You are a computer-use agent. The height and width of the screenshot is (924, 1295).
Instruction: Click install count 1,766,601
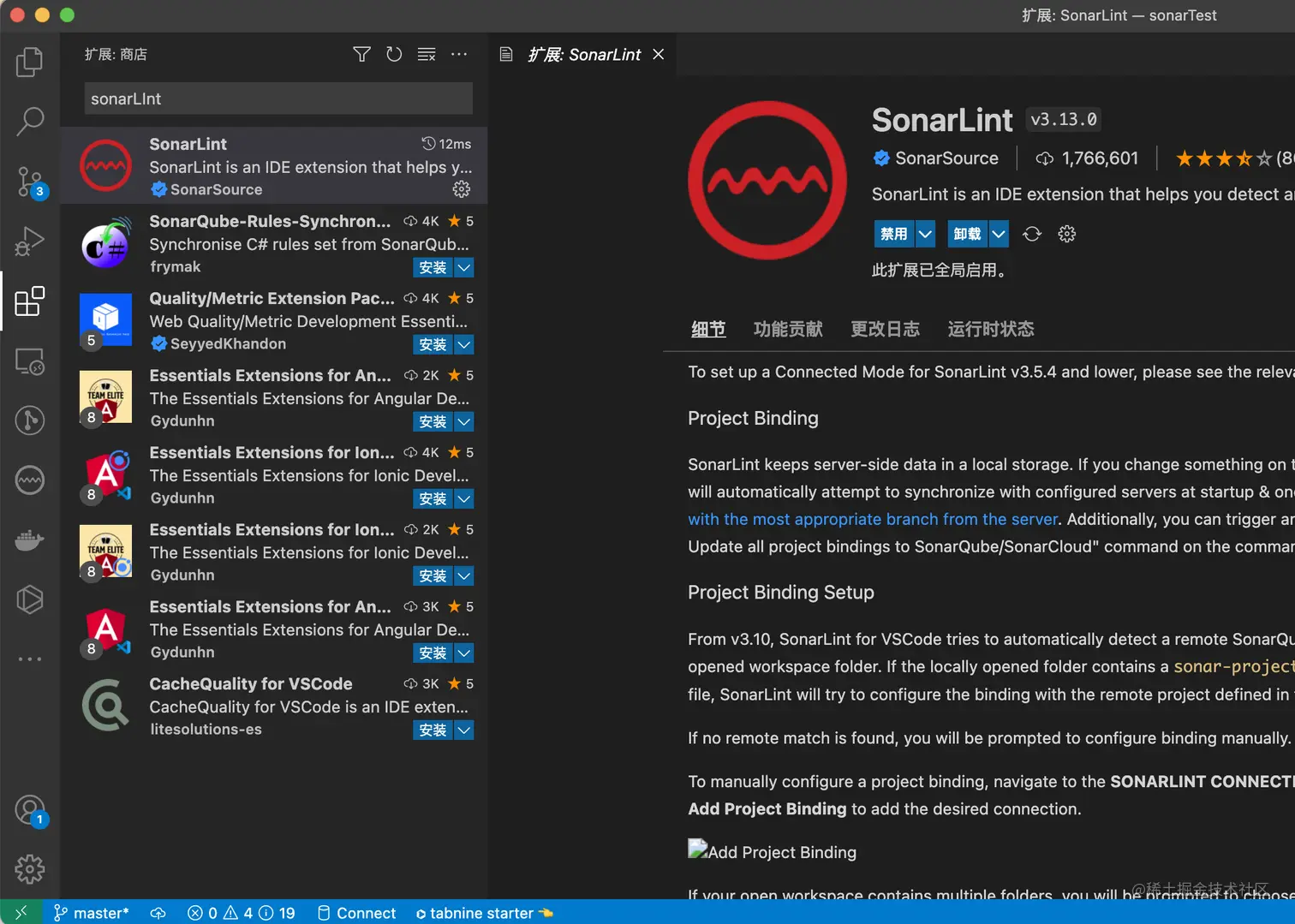[x=1088, y=158]
